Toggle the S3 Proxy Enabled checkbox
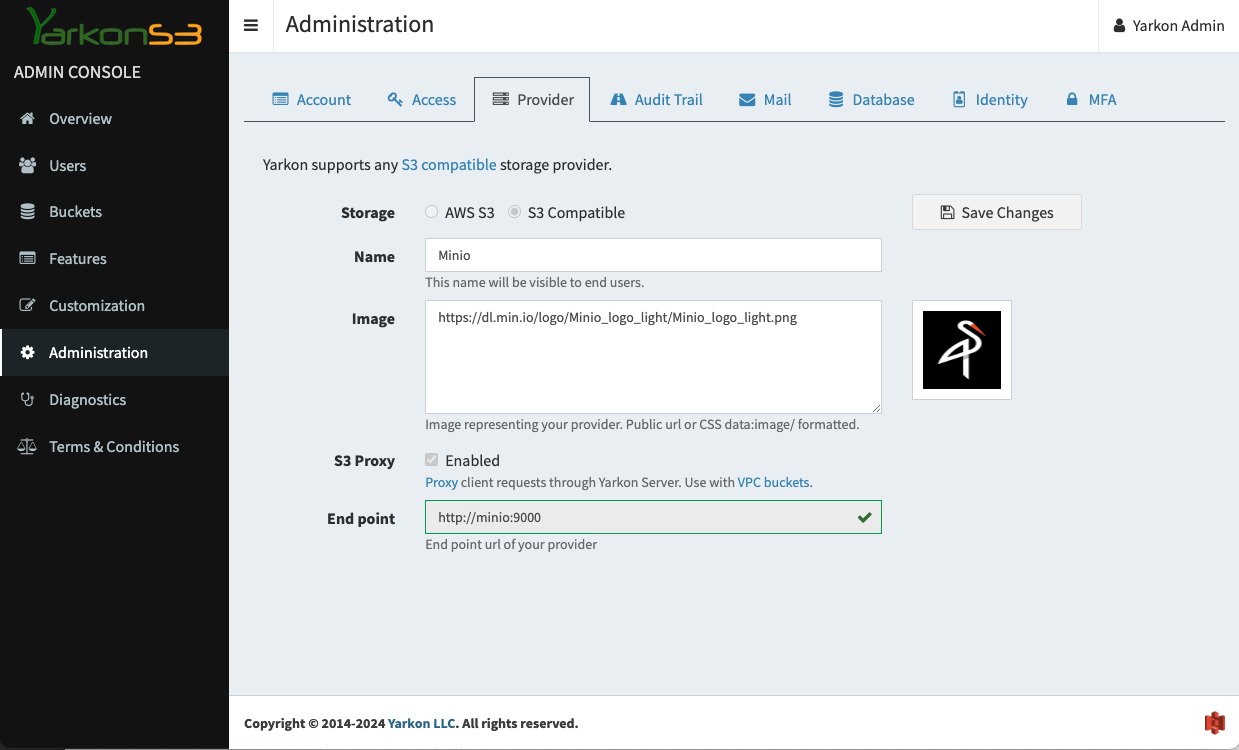1239x750 pixels. coord(432,460)
